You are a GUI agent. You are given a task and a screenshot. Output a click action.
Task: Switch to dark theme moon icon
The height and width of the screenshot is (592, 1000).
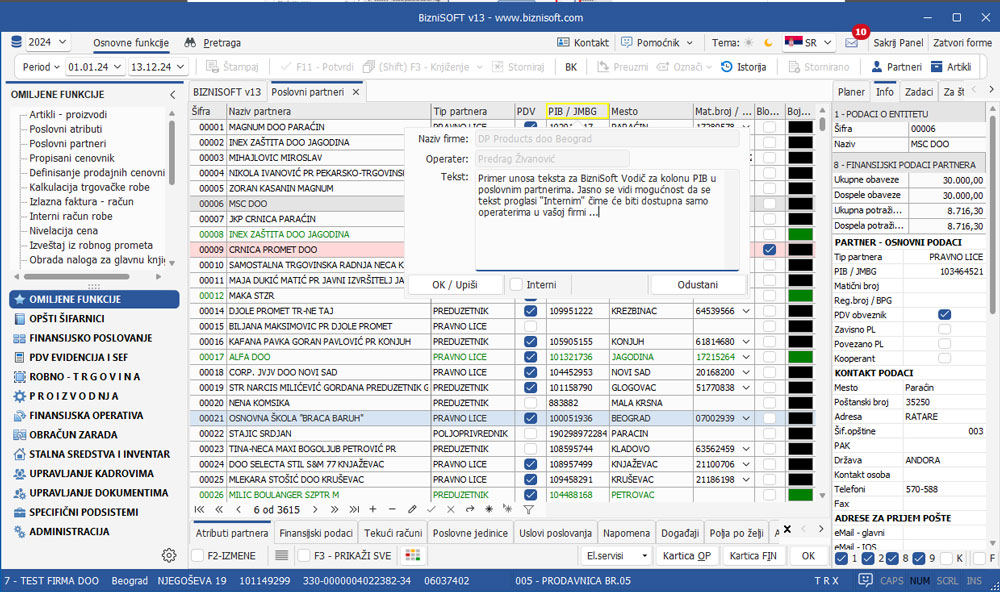[x=768, y=43]
